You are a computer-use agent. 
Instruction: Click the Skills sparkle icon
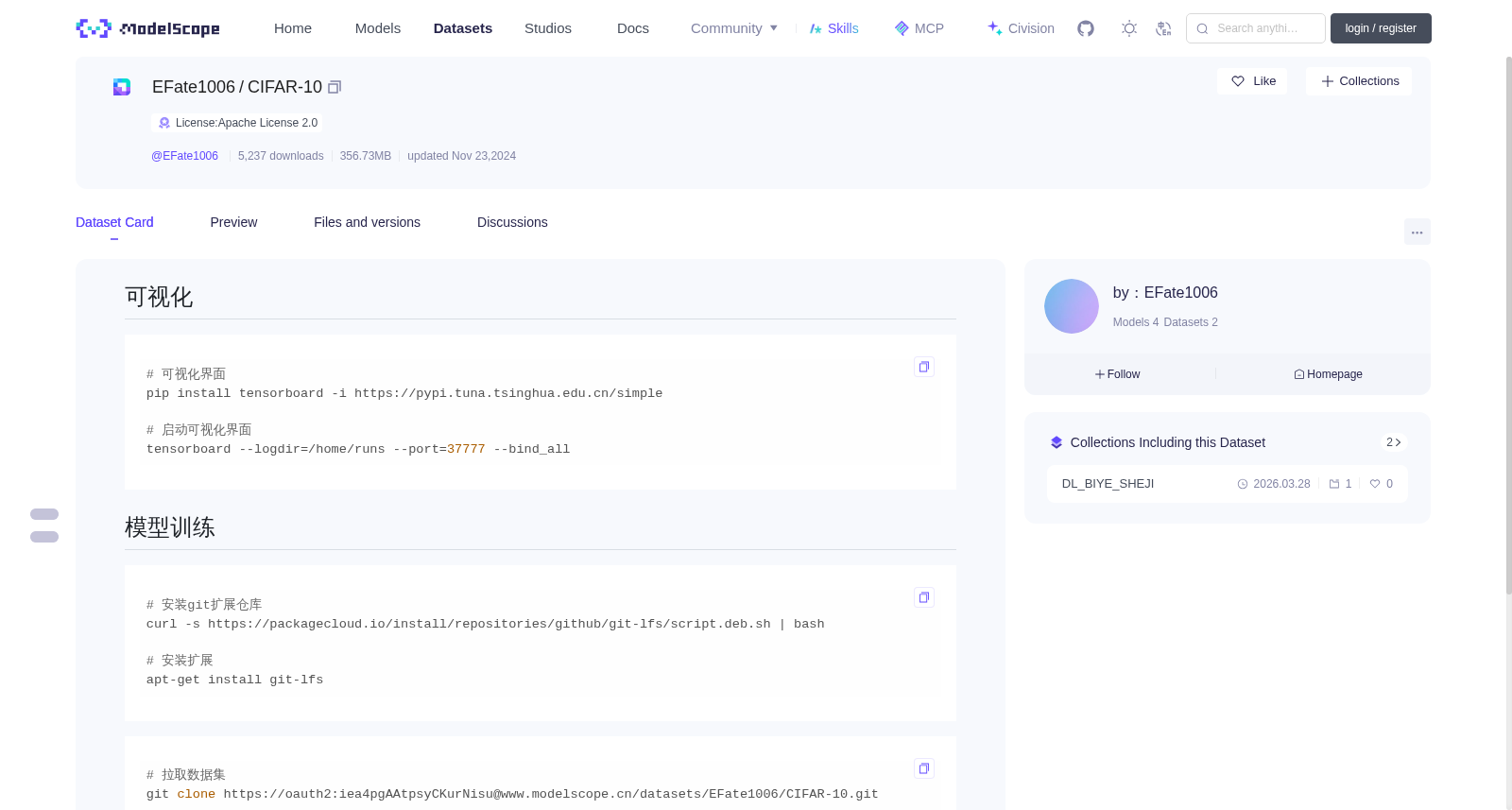pyautogui.click(x=816, y=28)
